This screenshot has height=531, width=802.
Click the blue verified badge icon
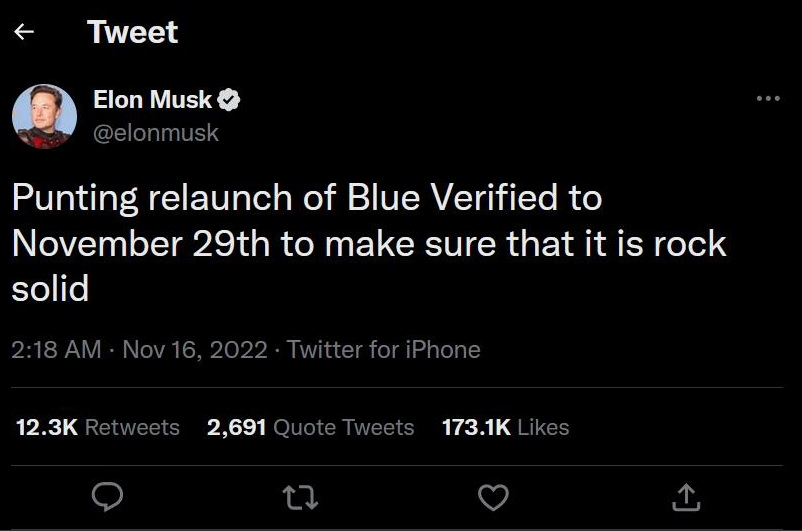229,100
